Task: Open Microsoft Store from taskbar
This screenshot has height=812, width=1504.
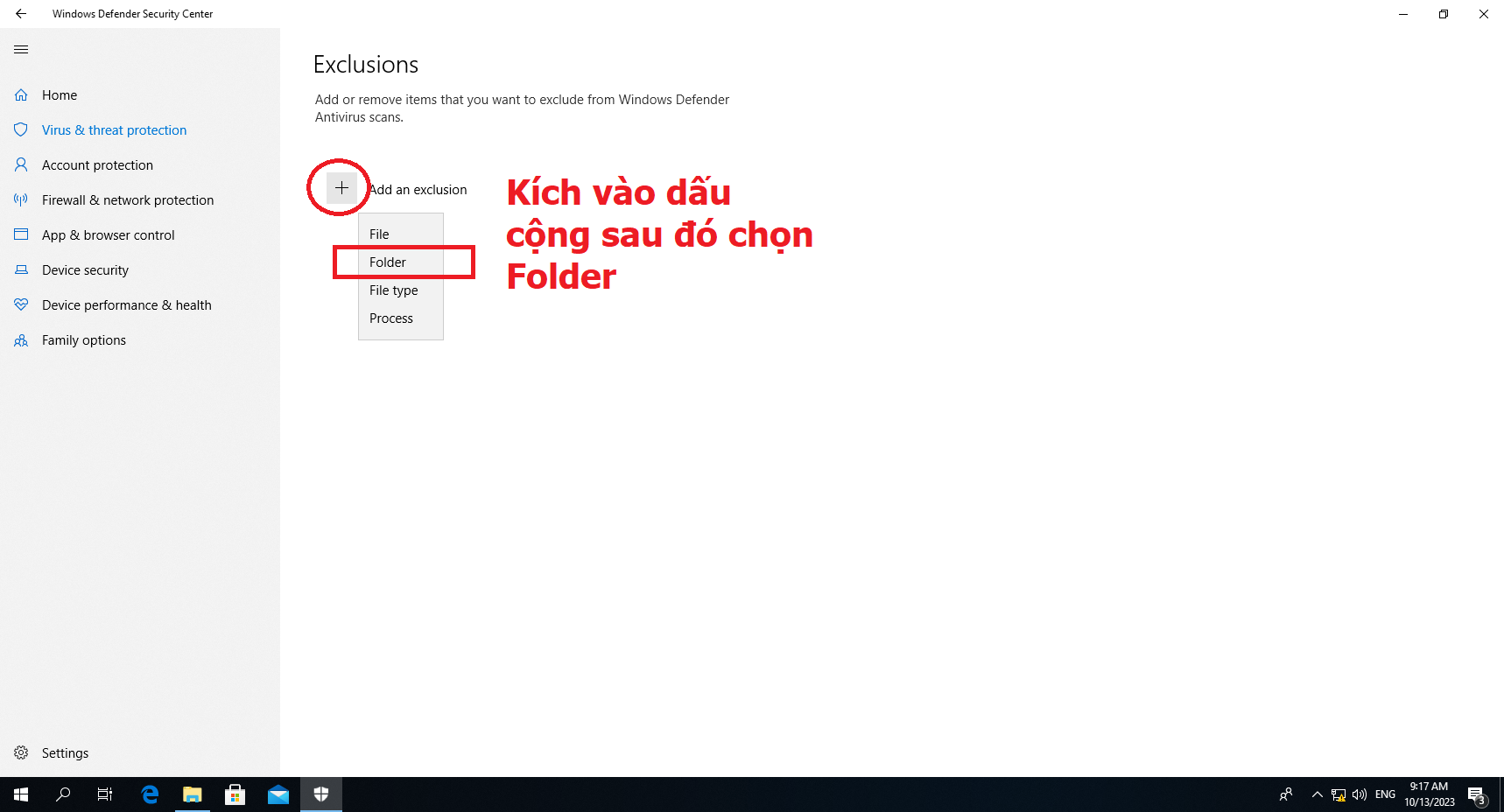Action: click(x=235, y=794)
